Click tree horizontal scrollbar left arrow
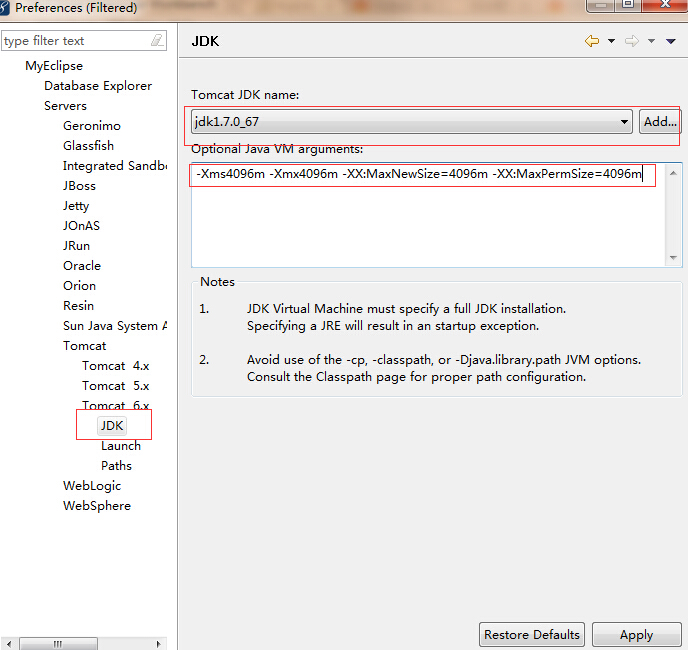Image resolution: width=688 pixels, height=650 pixels. coord(9,644)
